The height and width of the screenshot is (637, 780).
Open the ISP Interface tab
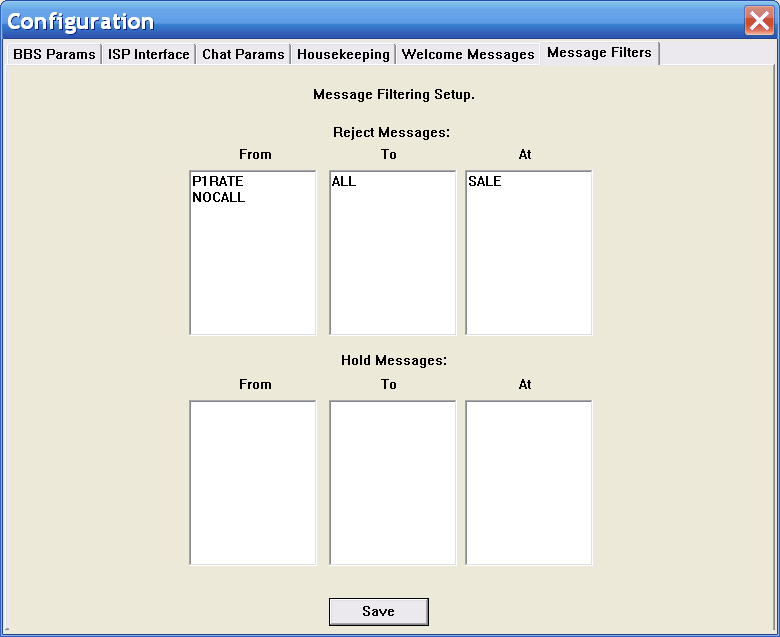point(148,54)
